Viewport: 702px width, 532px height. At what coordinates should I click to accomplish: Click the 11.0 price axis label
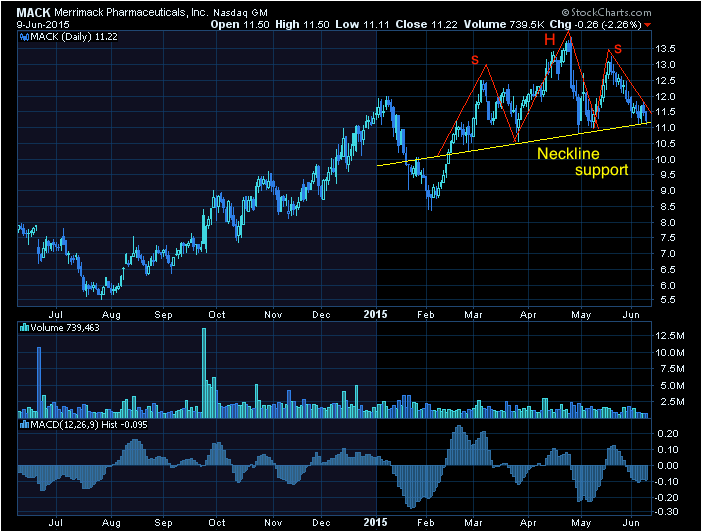tap(665, 128)
